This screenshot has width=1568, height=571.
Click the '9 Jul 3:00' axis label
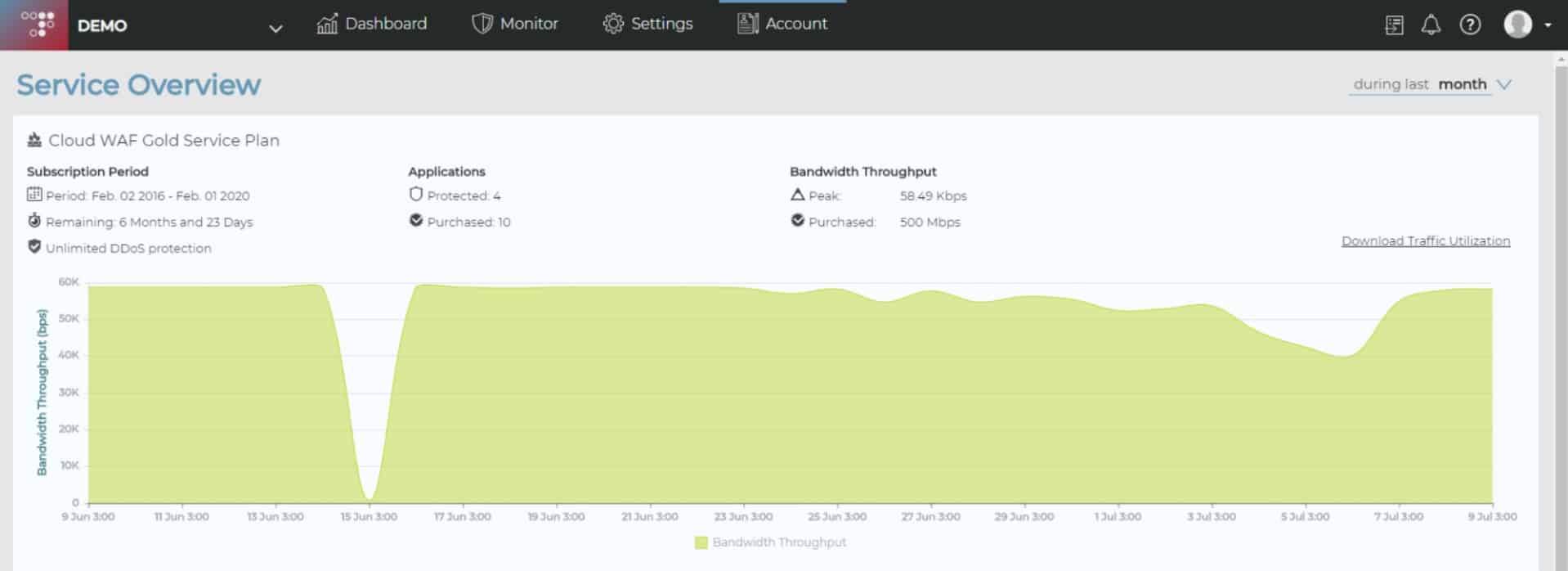(x=1492, y=517)
